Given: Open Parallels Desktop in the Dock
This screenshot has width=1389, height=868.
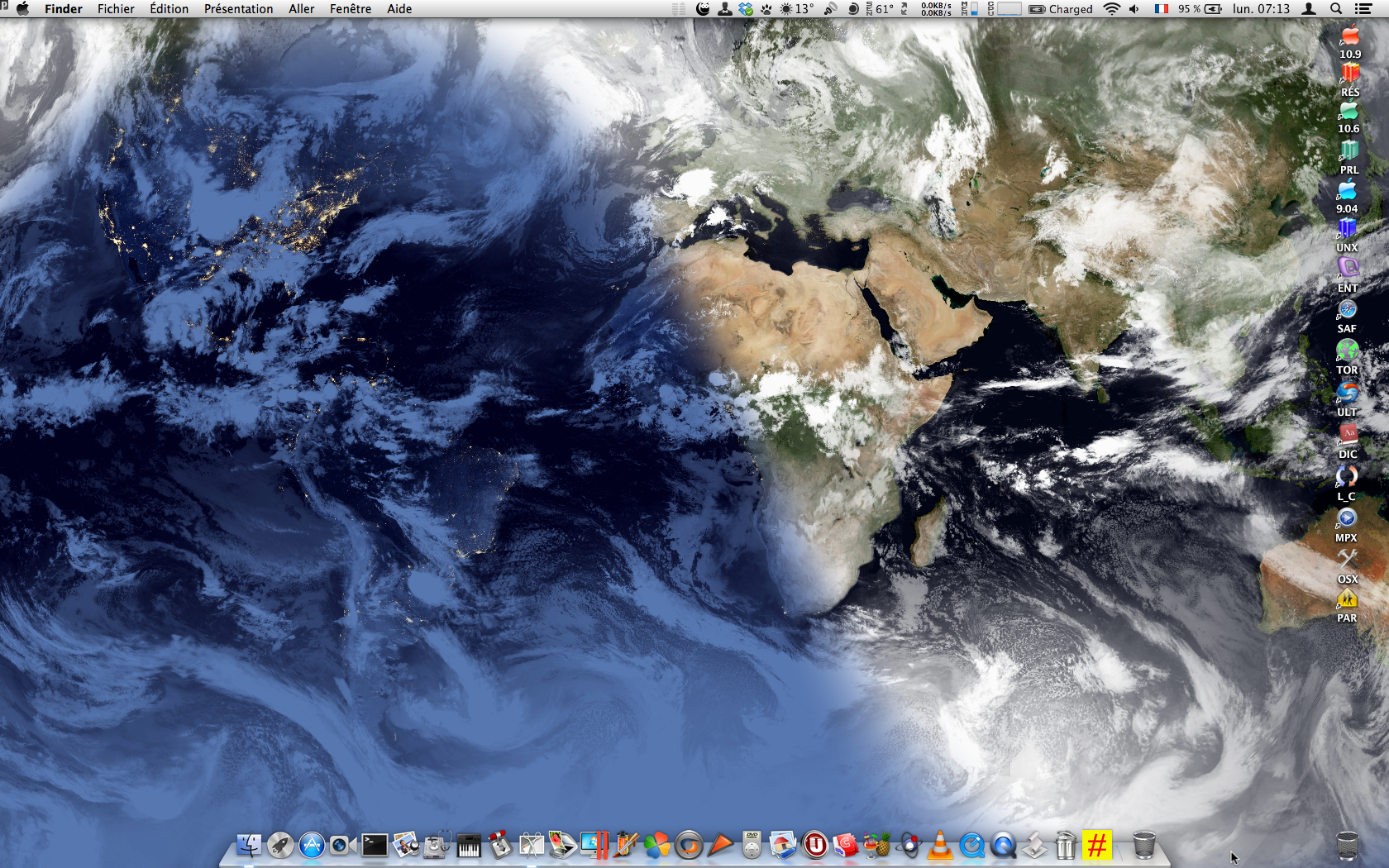Looking at the screenshot, I should pyautogui.click(x=595, y=845).
